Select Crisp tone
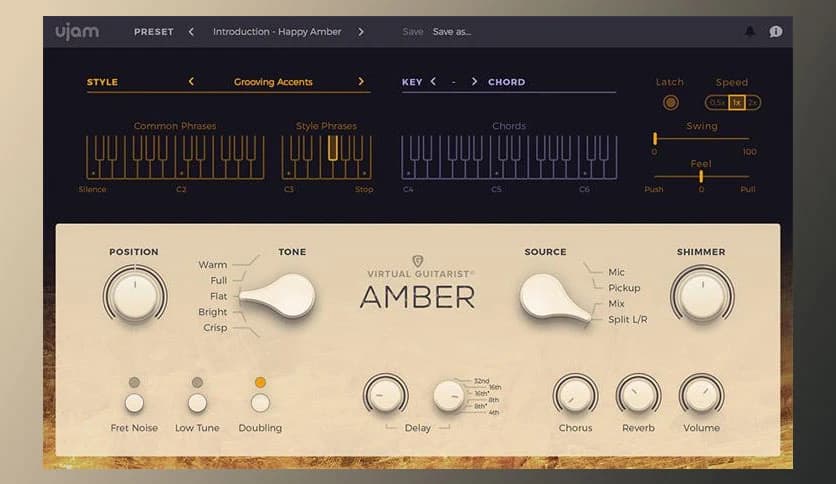This screenshot has width=836, height=484. (215, 327)
